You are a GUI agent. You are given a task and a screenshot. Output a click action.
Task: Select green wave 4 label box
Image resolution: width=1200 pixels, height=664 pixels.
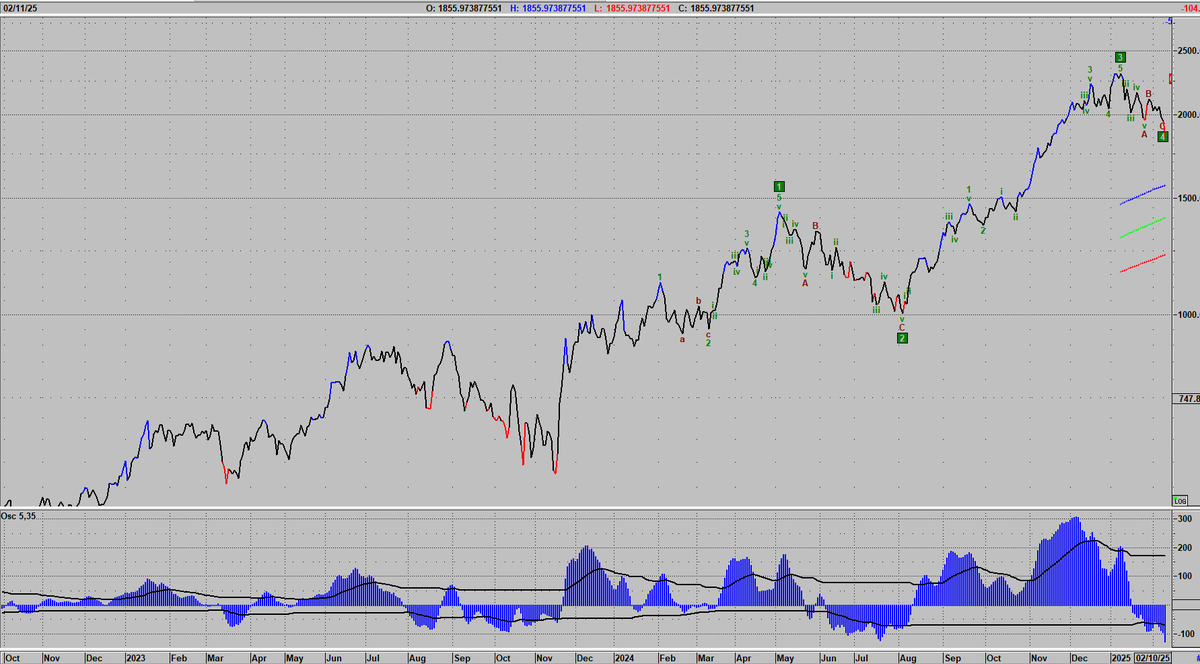click(x=1163, y=136)
